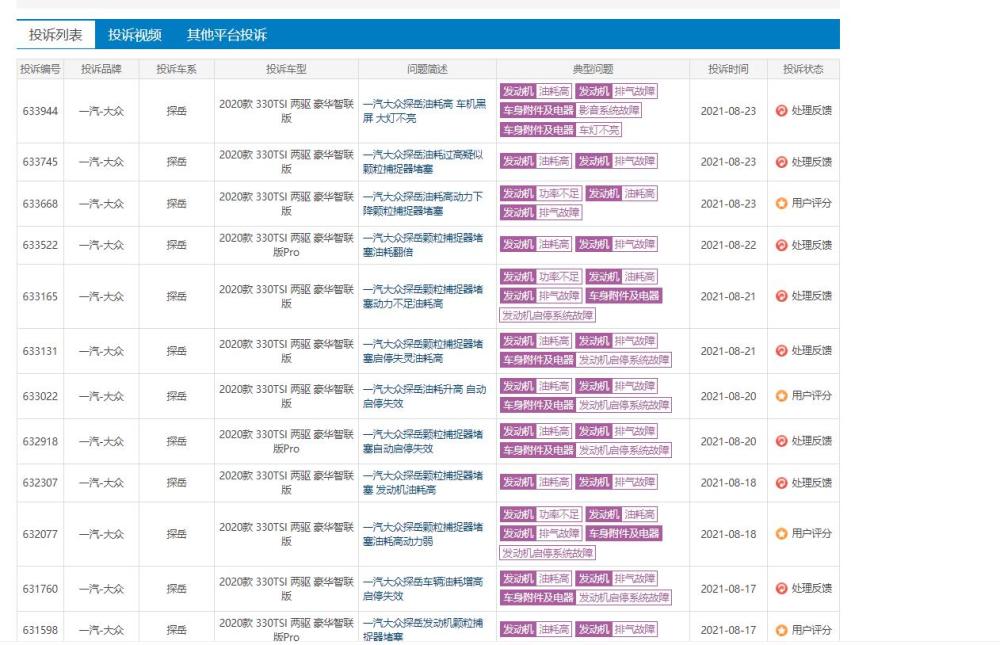
Task: Click the 车灯不亮 tag in row 633944
Action: coord(599,130)
